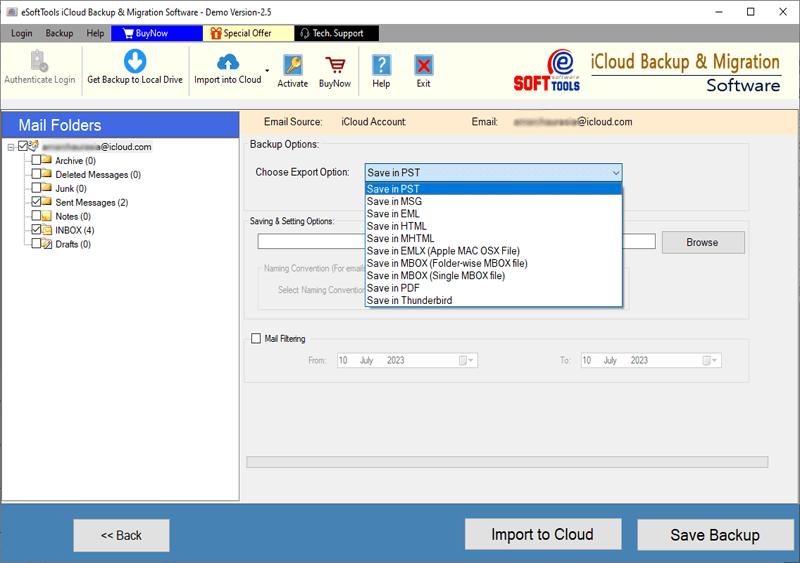The width and height of the screenshot is (800, 563).
Task: Click the backup progress bar
Action: 507,462
